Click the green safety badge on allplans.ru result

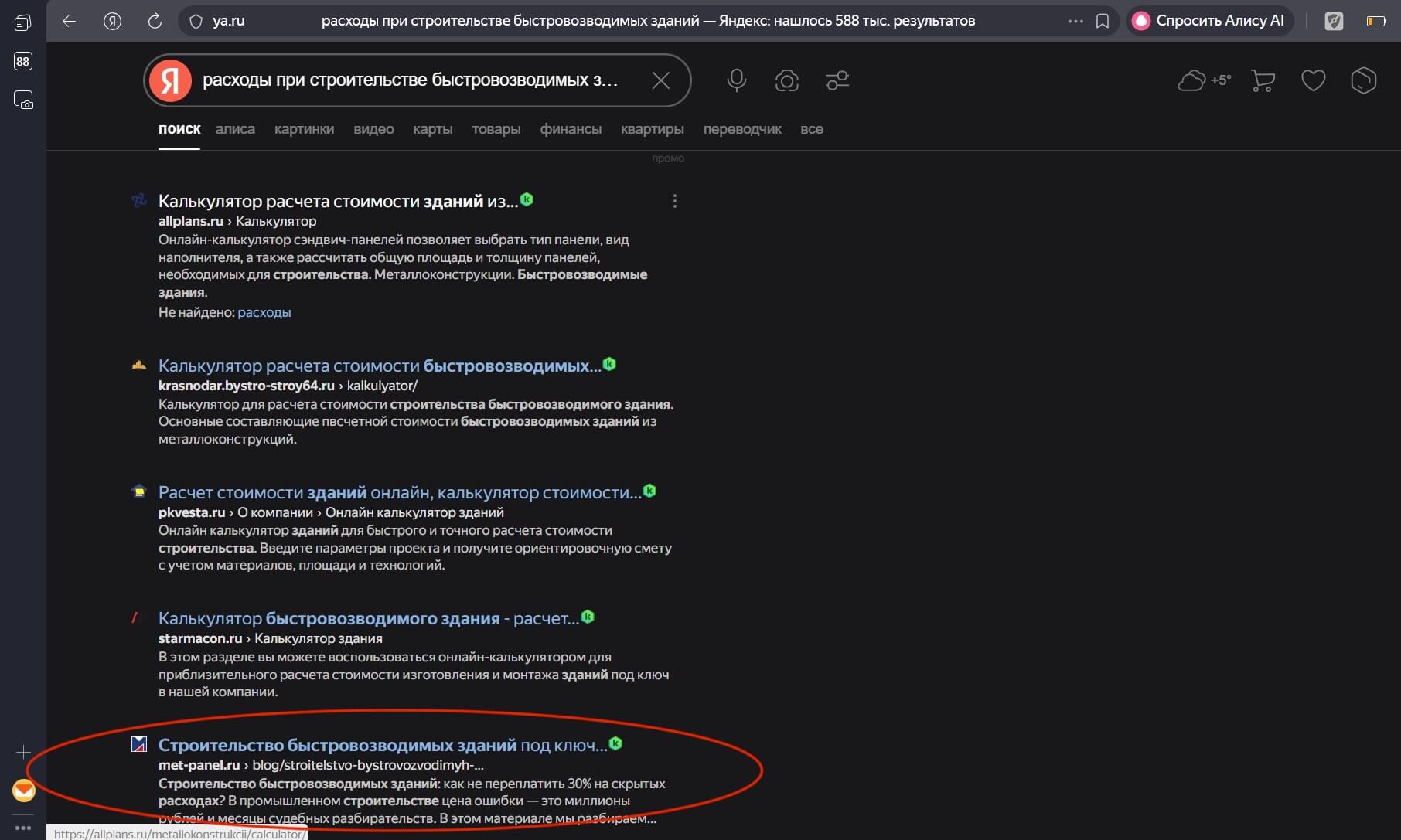(x=527, y=199)
